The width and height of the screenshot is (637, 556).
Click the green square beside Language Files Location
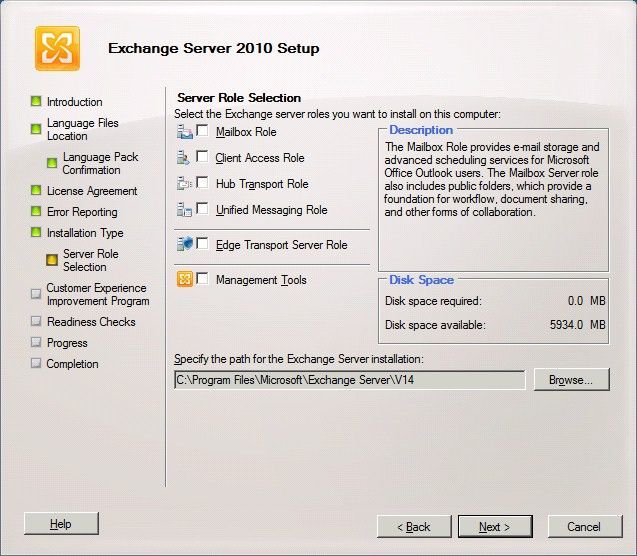[x=36, y=129]
